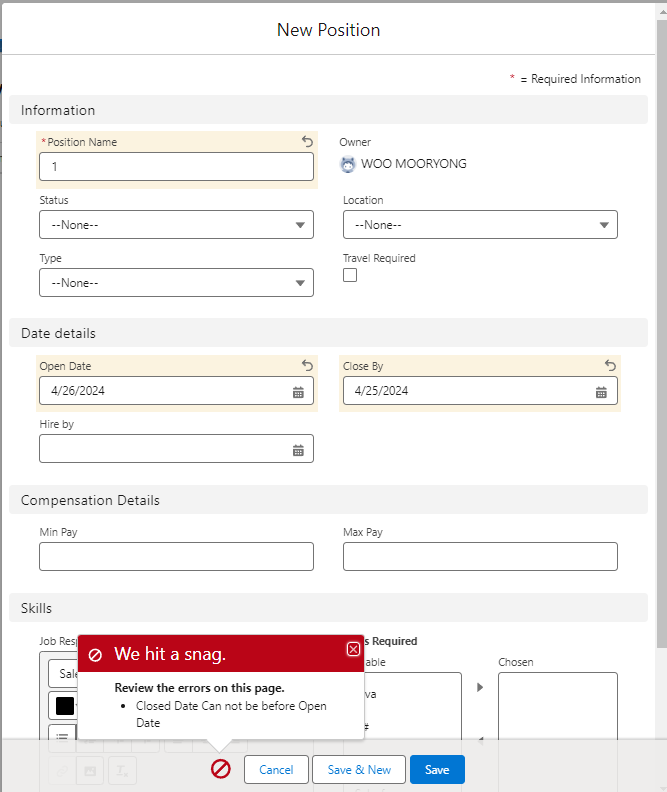The width and height of the screenshot is (667, 792).
Task: Close the 'We hit a snag' popup
Action: click(x=353, y=649)
